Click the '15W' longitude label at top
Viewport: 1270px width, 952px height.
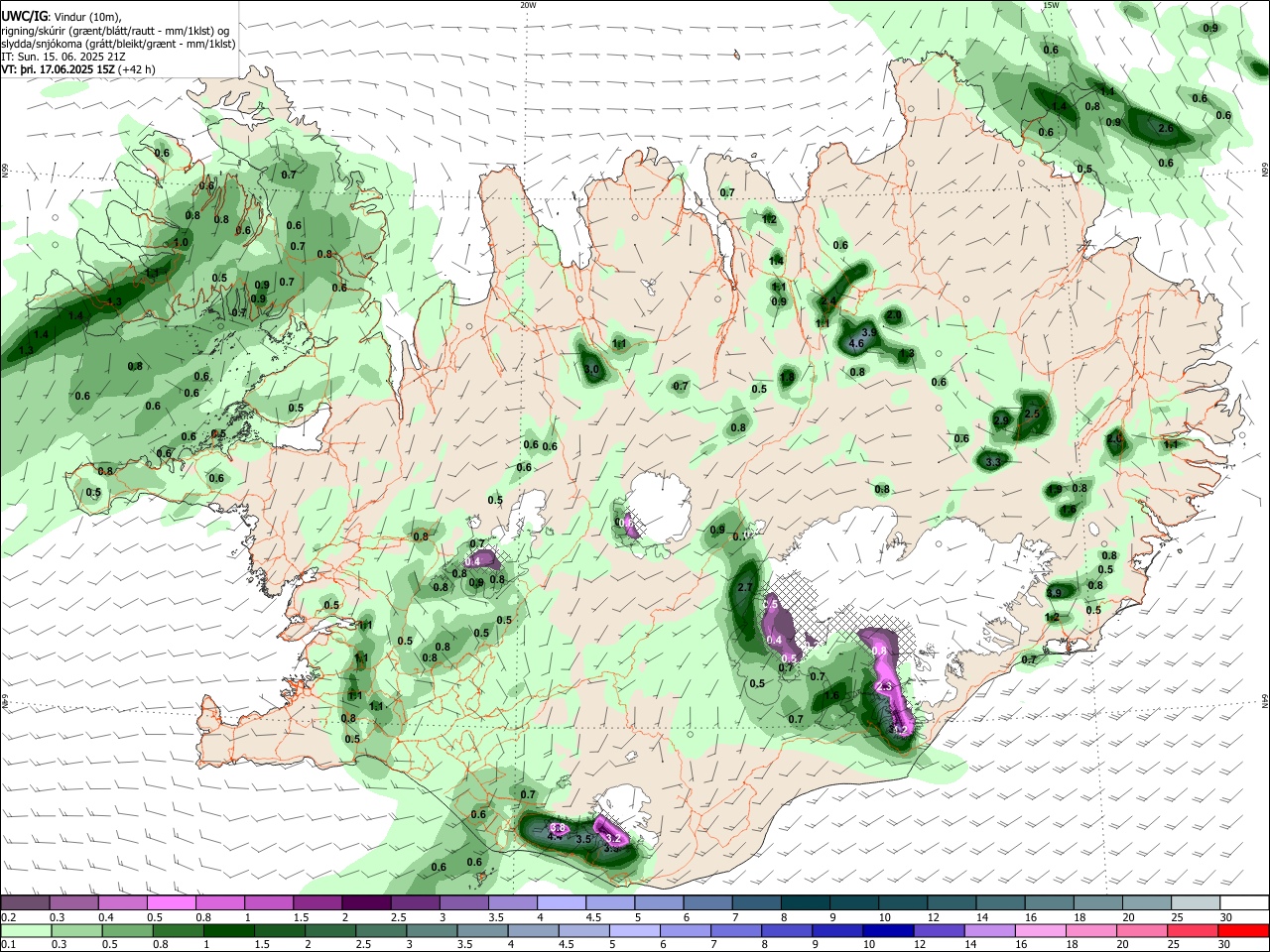(1051, 5)
